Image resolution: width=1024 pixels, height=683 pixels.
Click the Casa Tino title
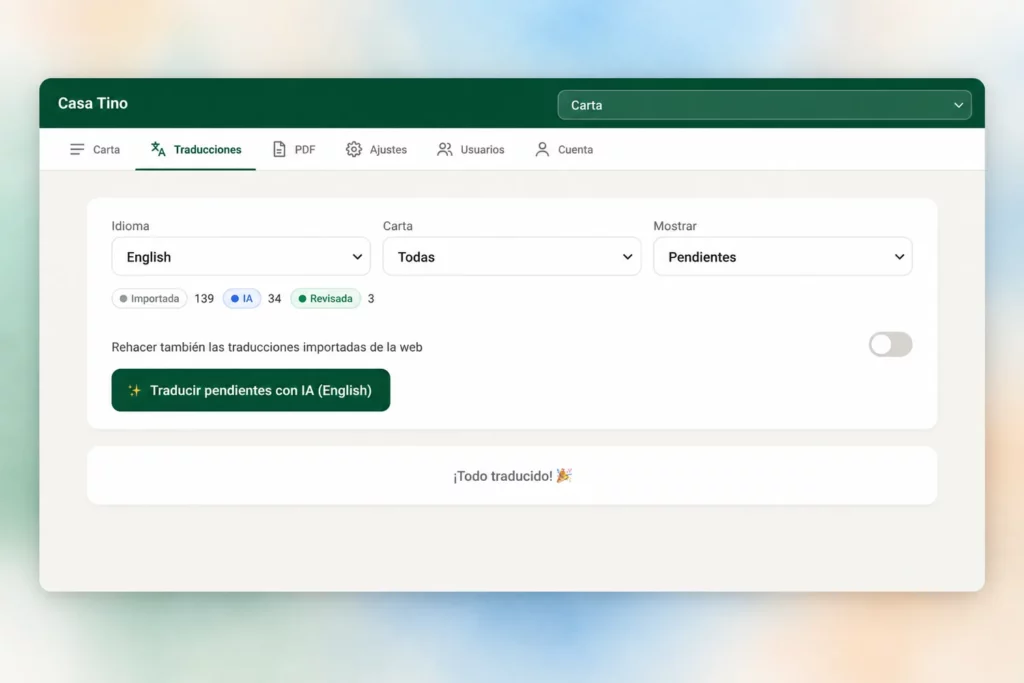click(93, 103)
